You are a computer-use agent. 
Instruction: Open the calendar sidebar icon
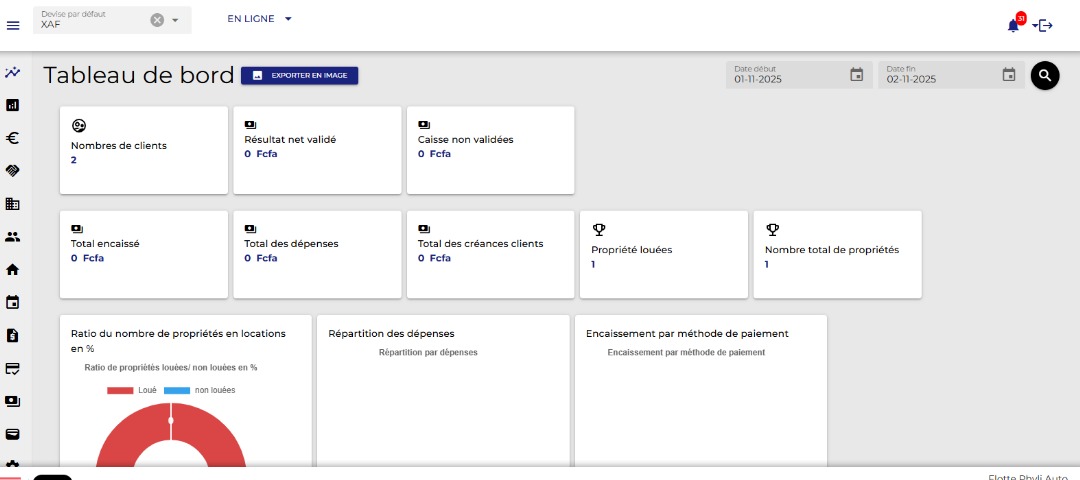pos(12,302)
